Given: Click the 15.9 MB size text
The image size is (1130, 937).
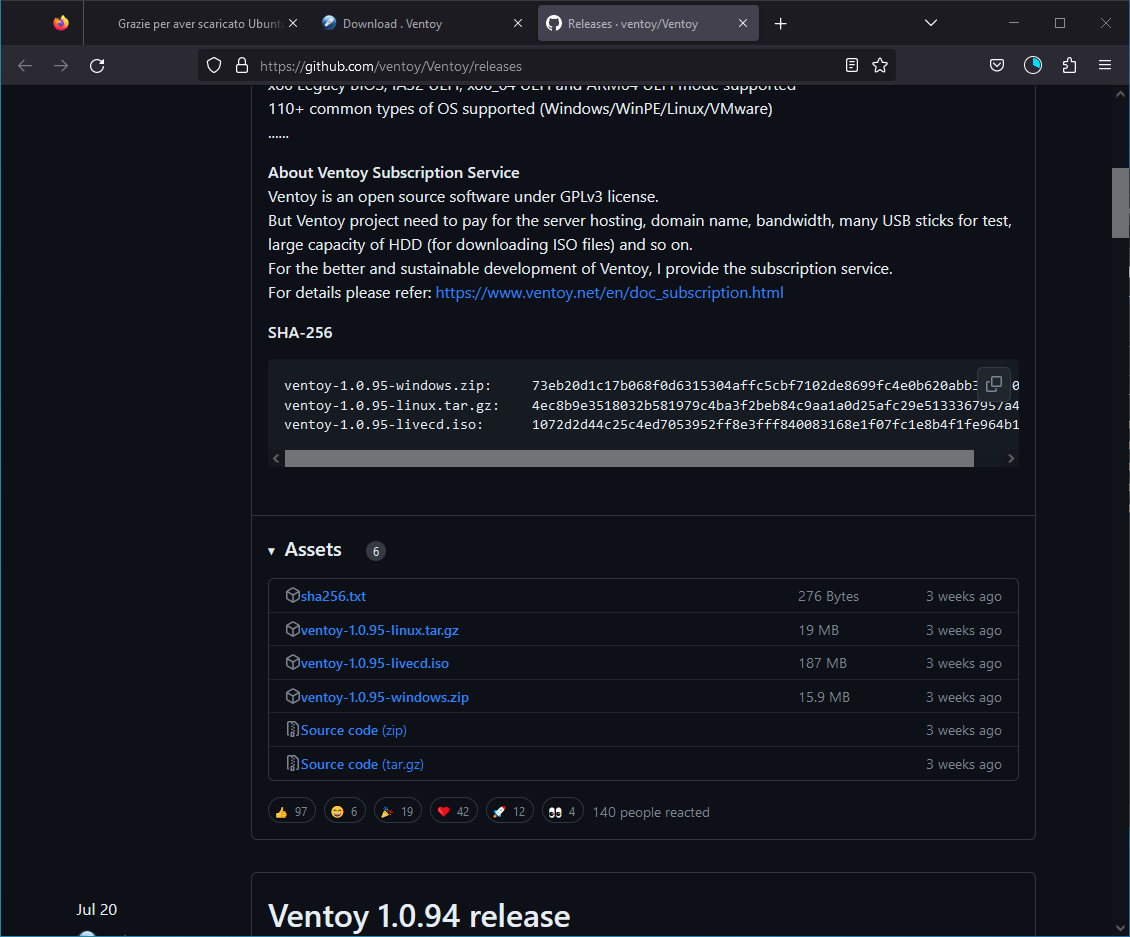Looking at the screenshot, I should click(x=824, y=697).
